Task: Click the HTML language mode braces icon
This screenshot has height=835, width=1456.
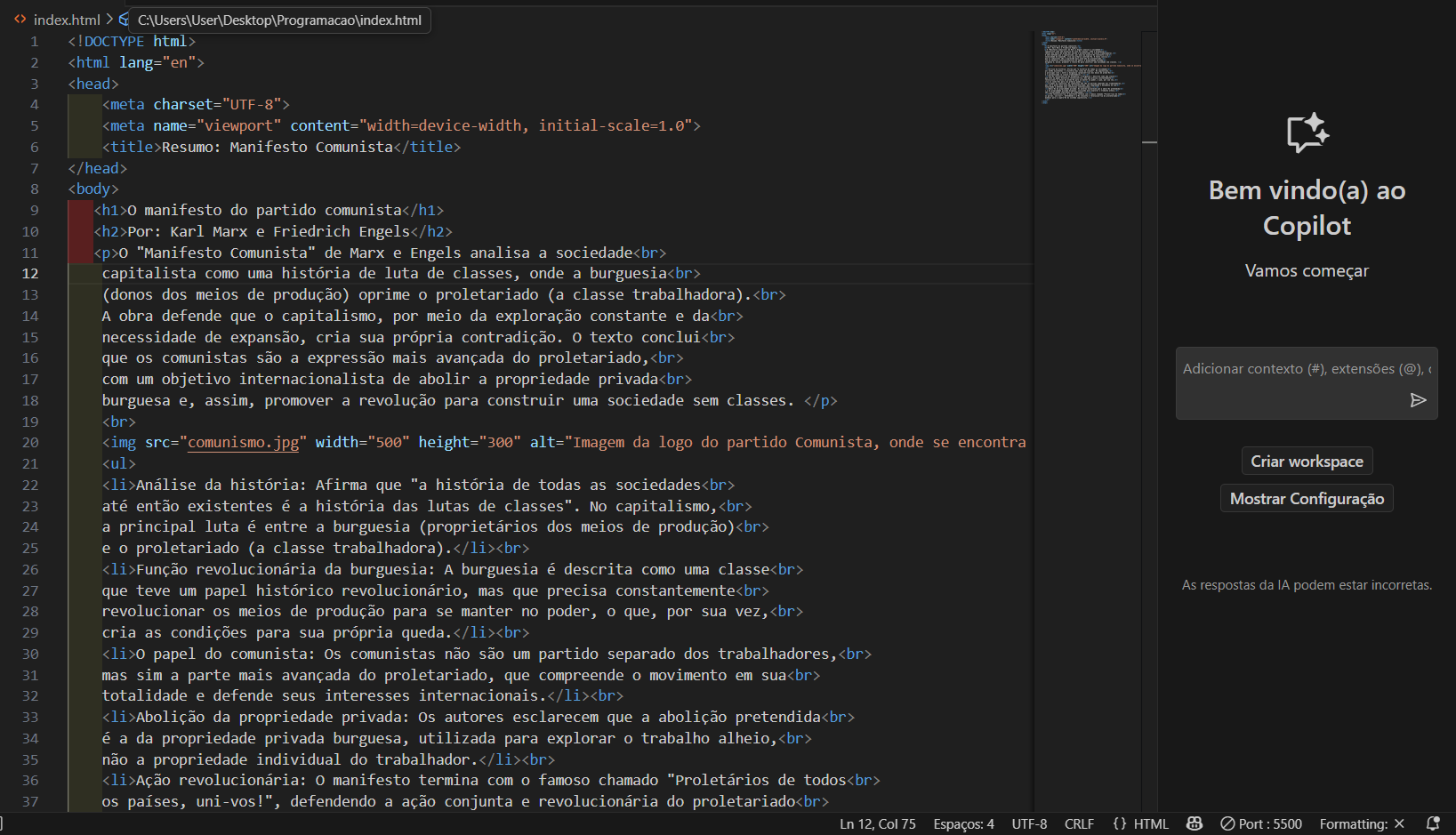Action: 1120,824
